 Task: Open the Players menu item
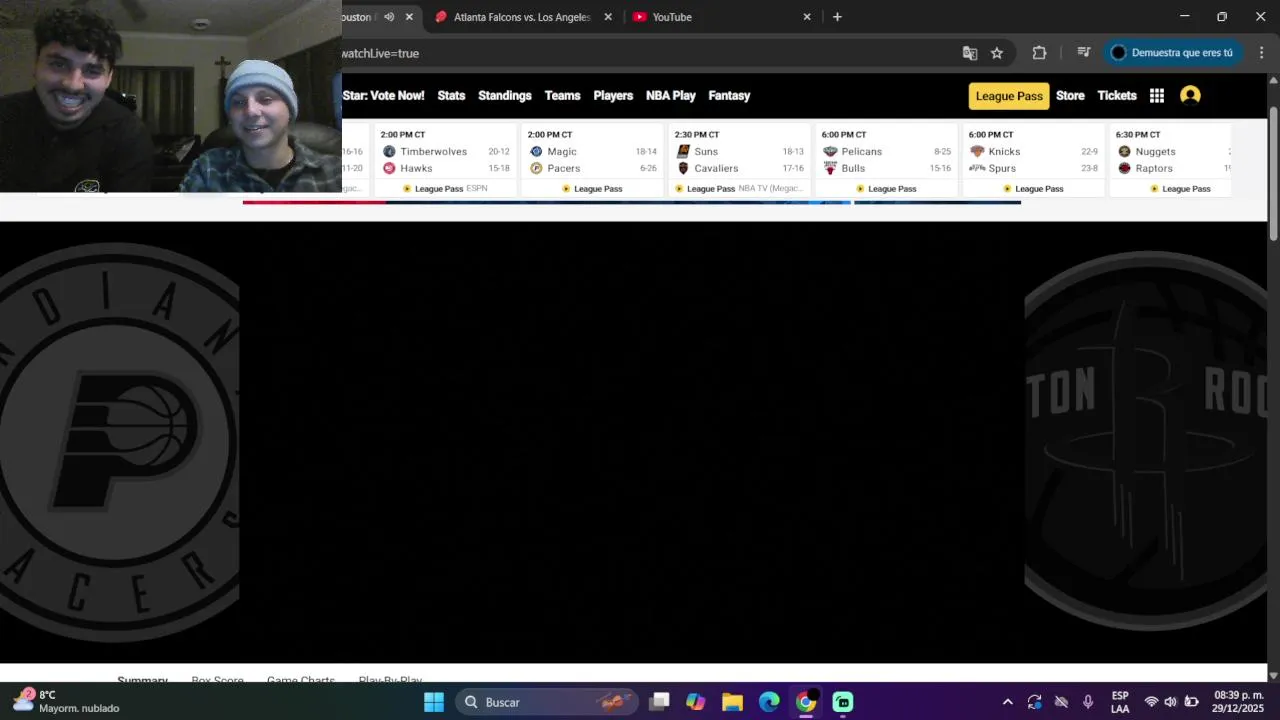(x=613, y=96)
